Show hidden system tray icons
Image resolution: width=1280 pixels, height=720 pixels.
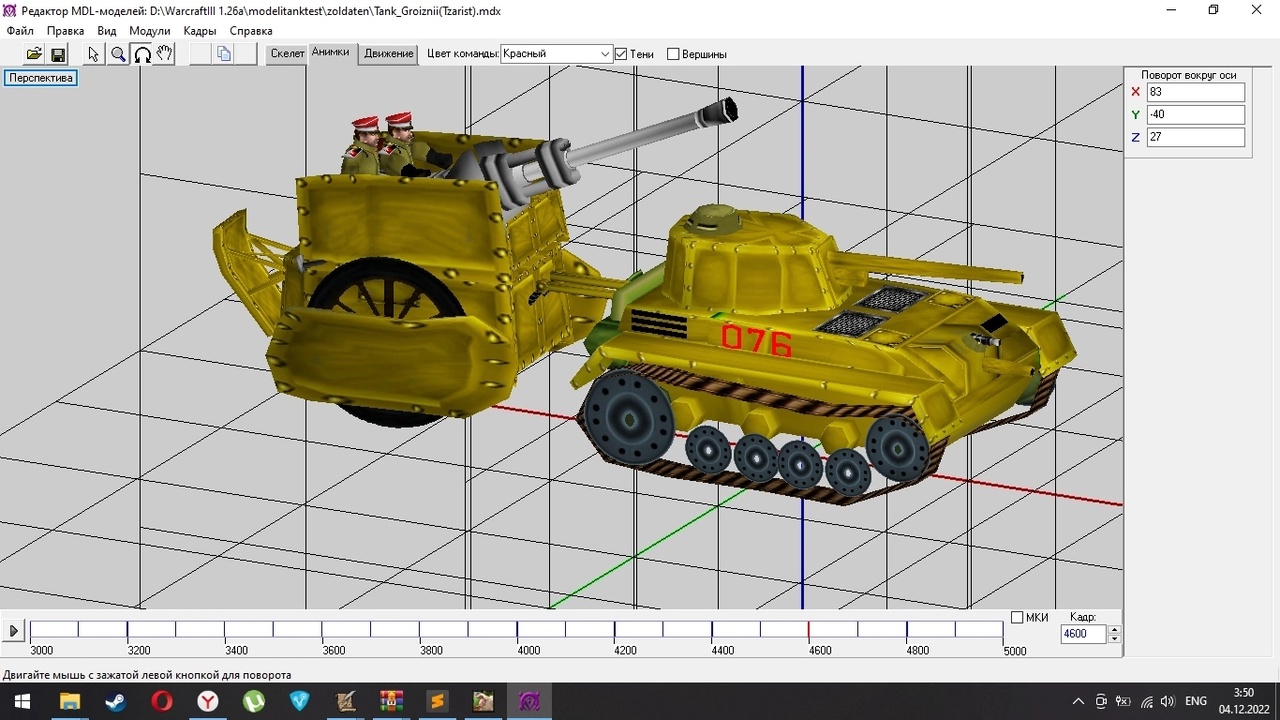point(1078,701)
